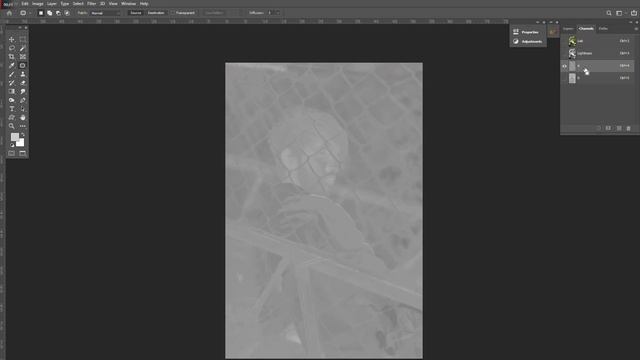Screen dimensions: 640x360
Task: Select the Pen tool
Action: point(22,100)
